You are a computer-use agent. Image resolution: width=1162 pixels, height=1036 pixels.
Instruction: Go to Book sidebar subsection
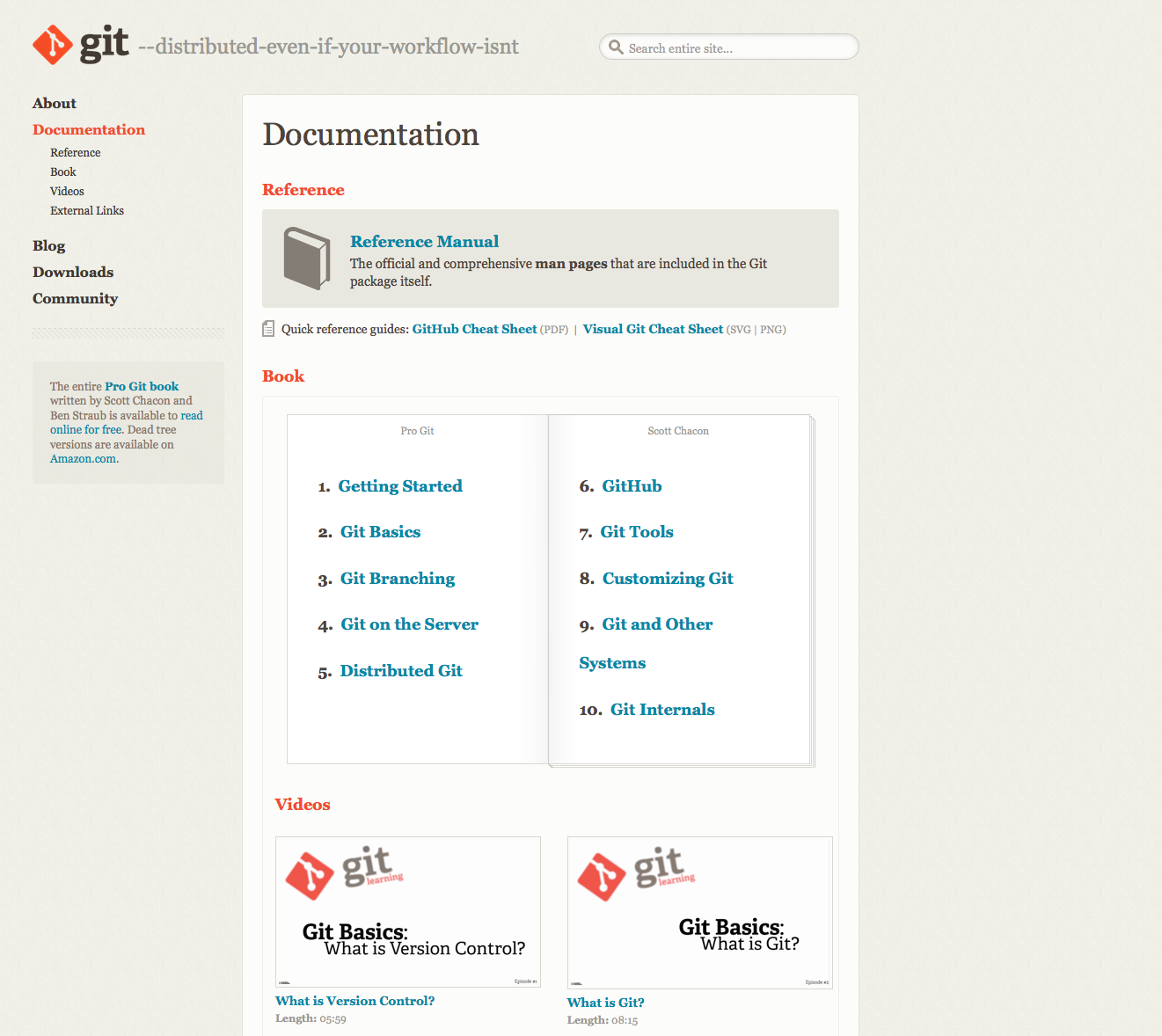pyautogui.click(x=62, y=172)
